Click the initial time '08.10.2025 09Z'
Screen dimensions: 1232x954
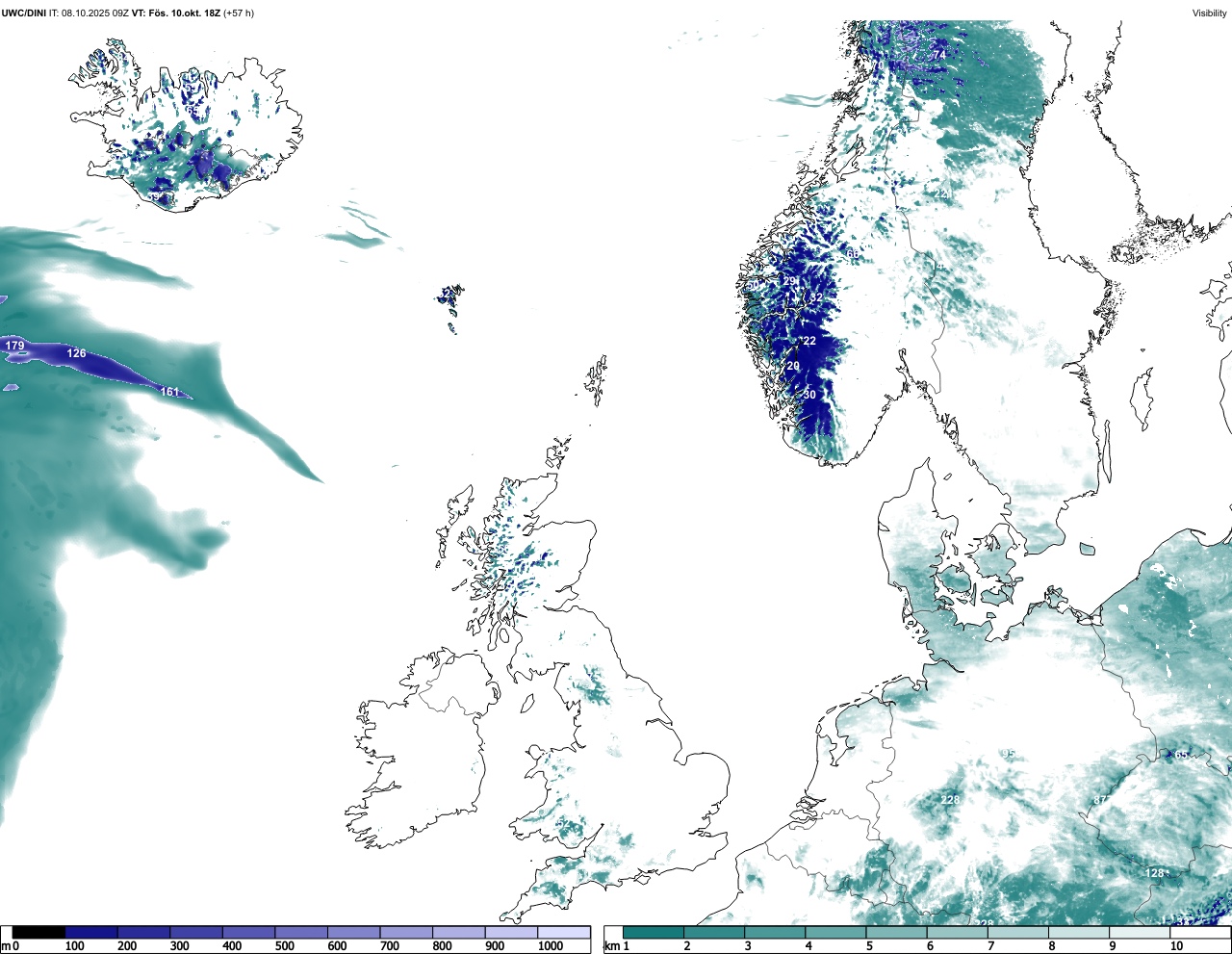click(x=95, y=13)
